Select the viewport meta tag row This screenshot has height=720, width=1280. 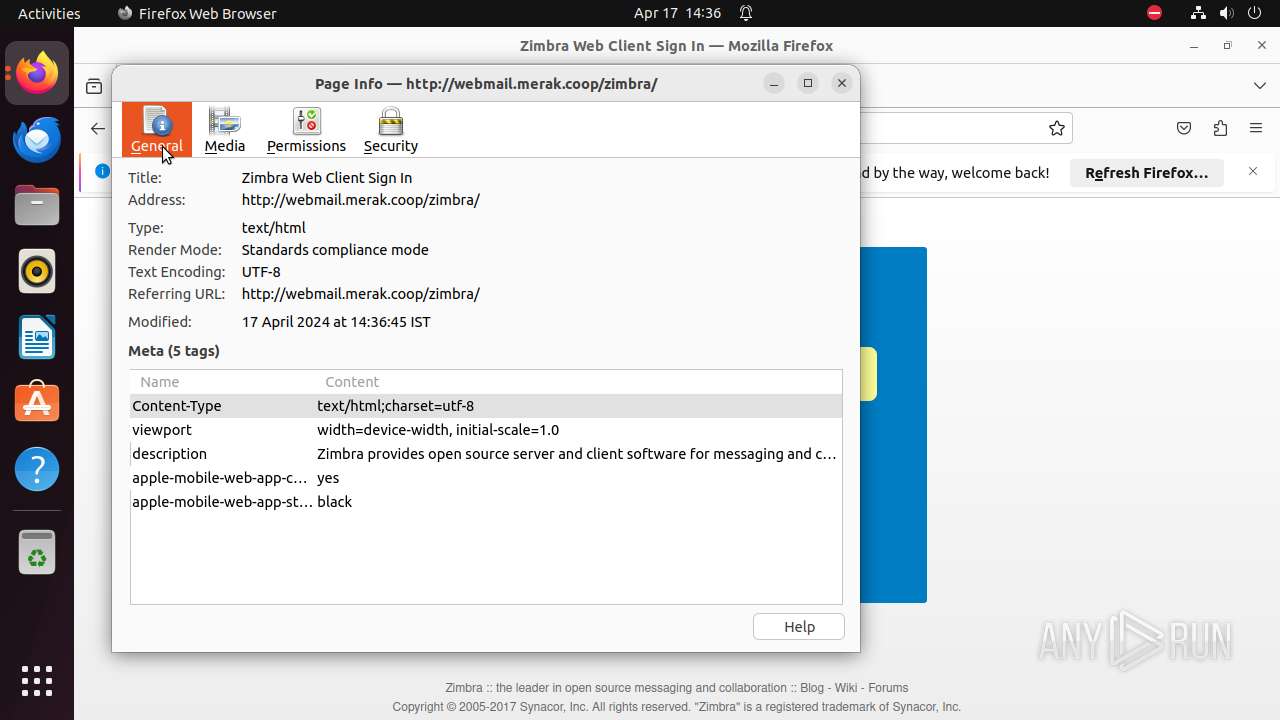point(486,430)
